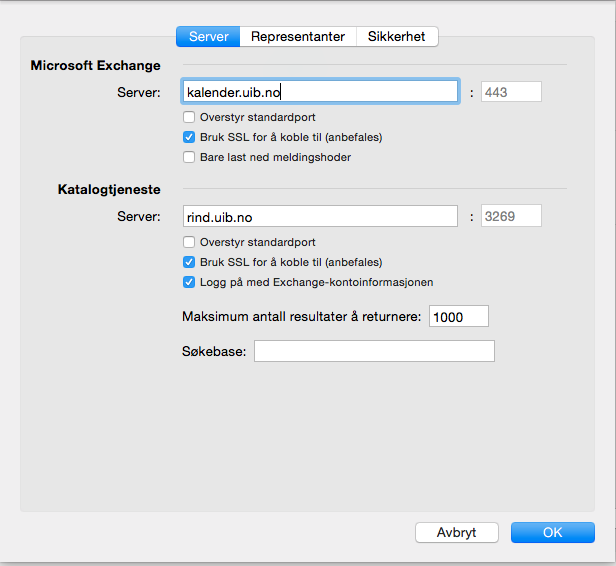
Task: Click the directory port field showing 3269
Action: coord(511,216)
